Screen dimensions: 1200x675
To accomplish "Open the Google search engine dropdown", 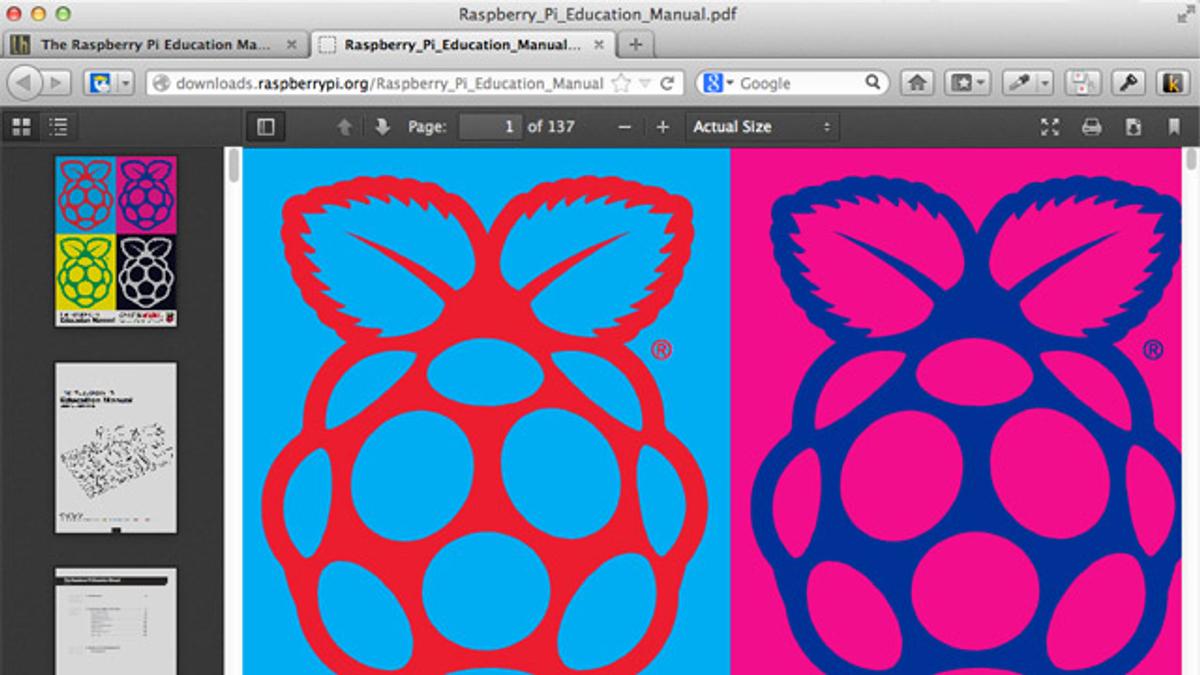I will click(719, 83).
